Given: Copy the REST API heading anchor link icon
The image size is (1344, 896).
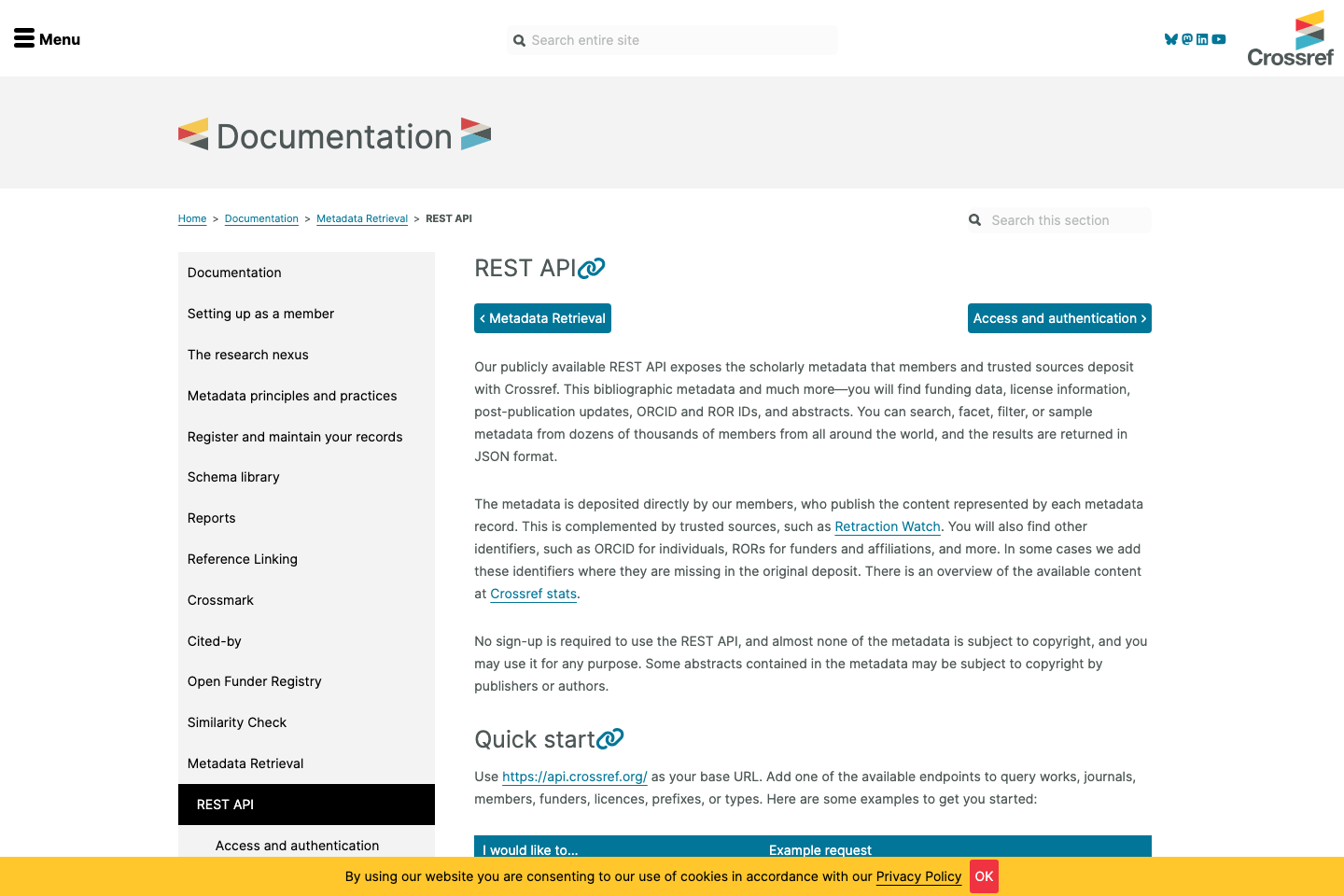Looking at the screenshot, I should coord(593,267).
